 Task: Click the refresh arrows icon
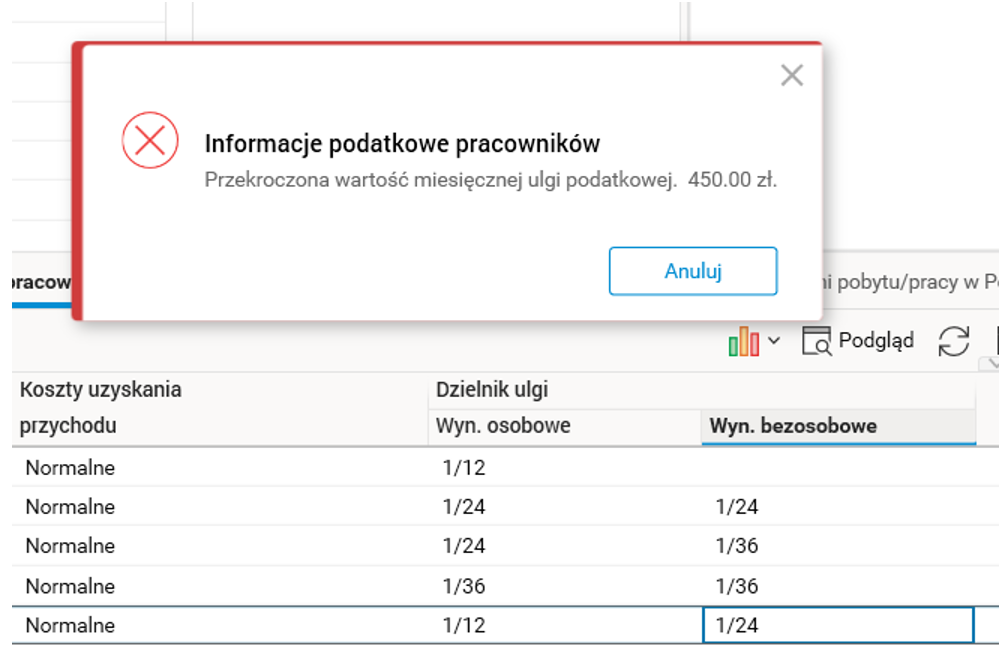click(954, 342)
